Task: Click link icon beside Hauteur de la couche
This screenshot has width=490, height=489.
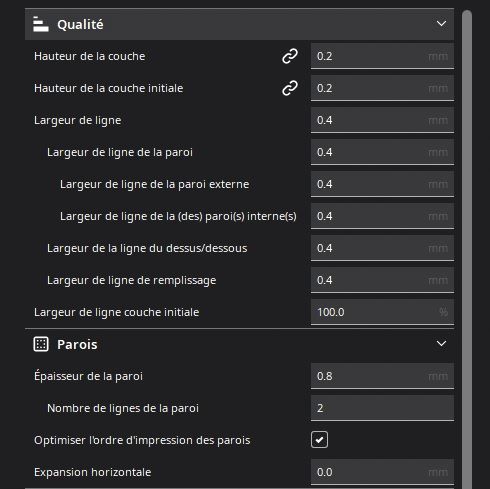Action: [x=290, y=56]
